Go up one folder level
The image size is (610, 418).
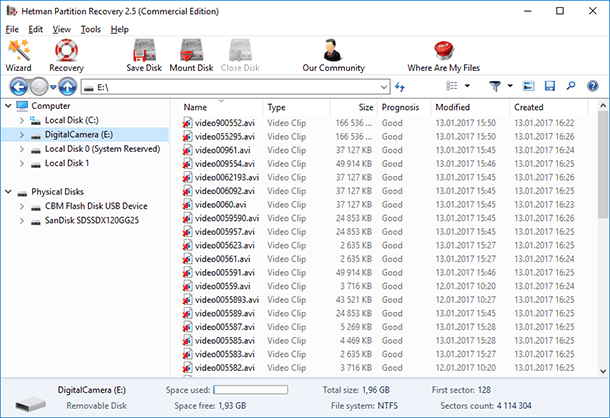68,86
